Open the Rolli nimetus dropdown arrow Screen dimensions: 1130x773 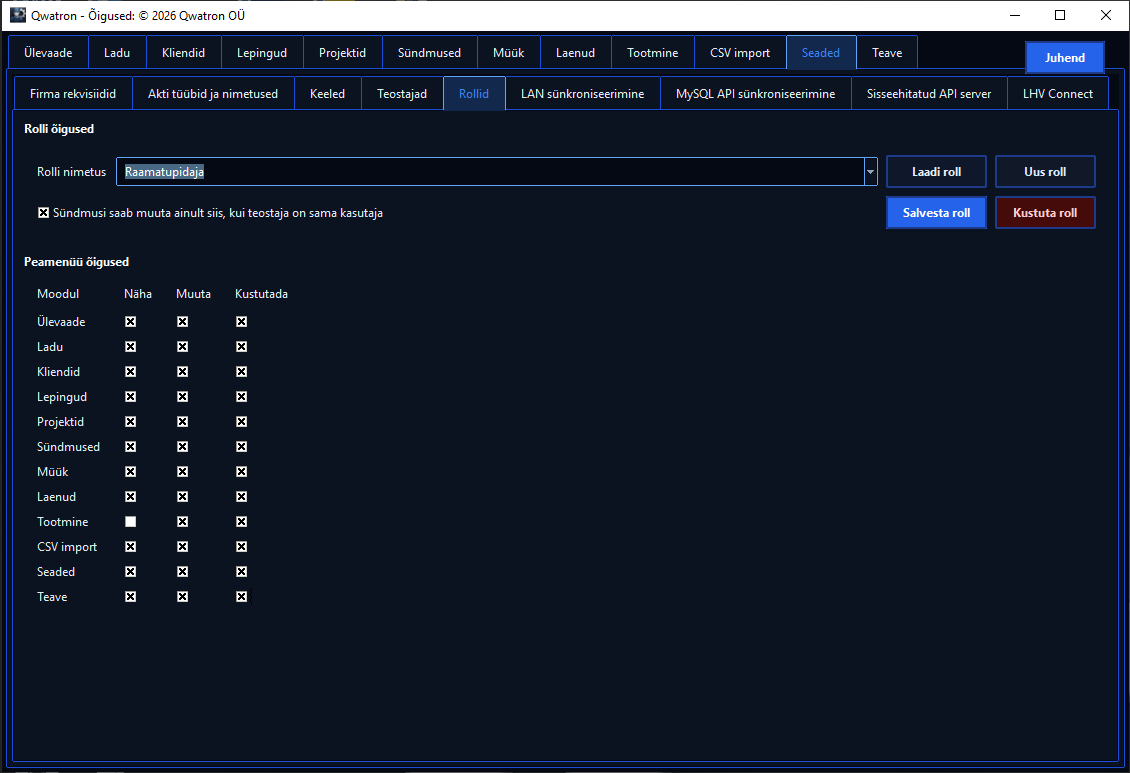(871, 171)
